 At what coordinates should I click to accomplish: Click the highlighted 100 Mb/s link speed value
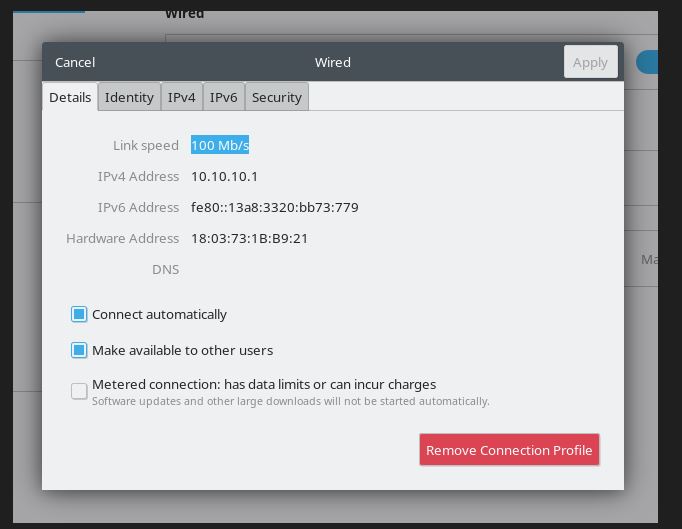(220, 145)
